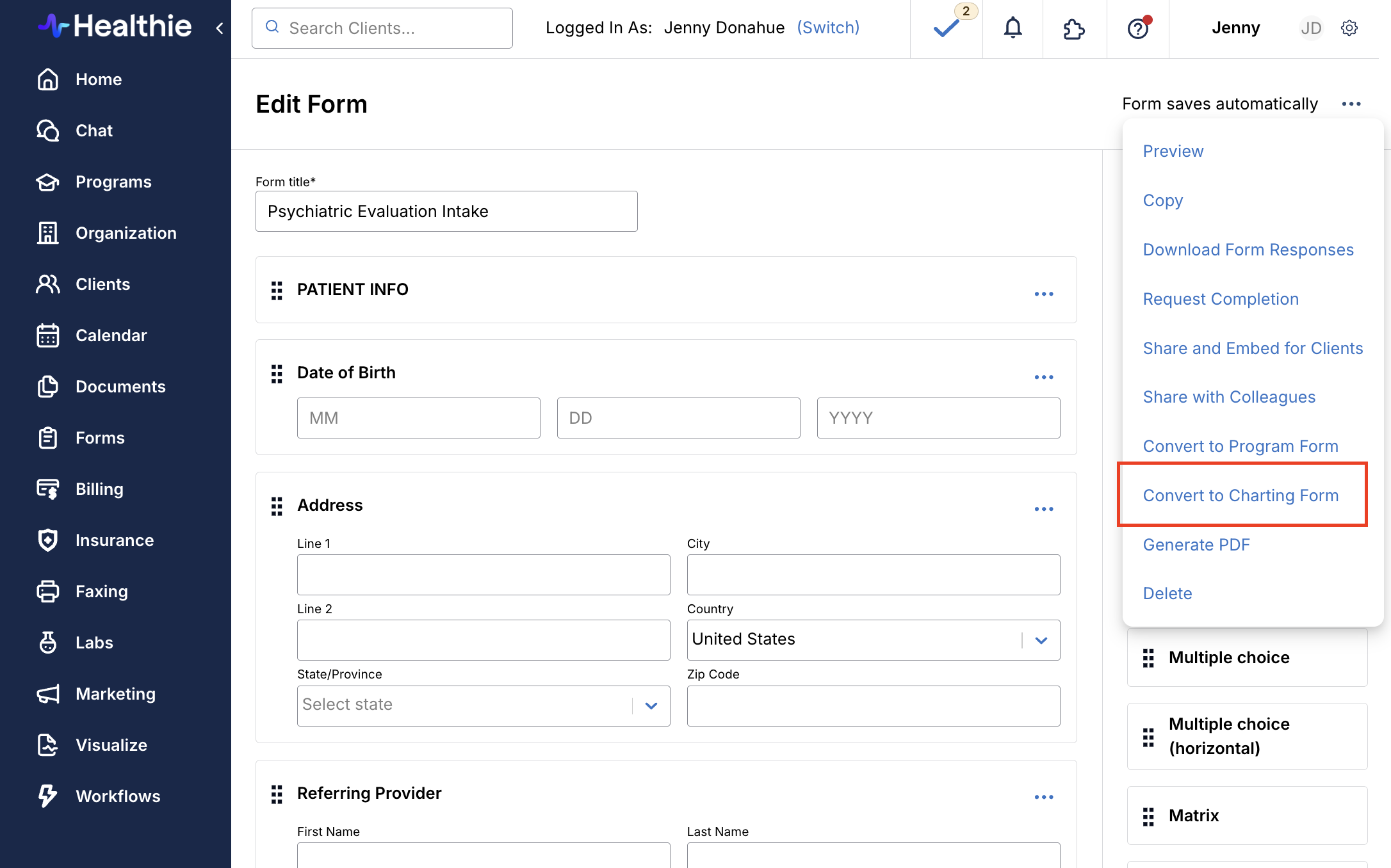Click the Form title input field
The width and height of the screenshot is (1391, 868).
pos(446,211)
